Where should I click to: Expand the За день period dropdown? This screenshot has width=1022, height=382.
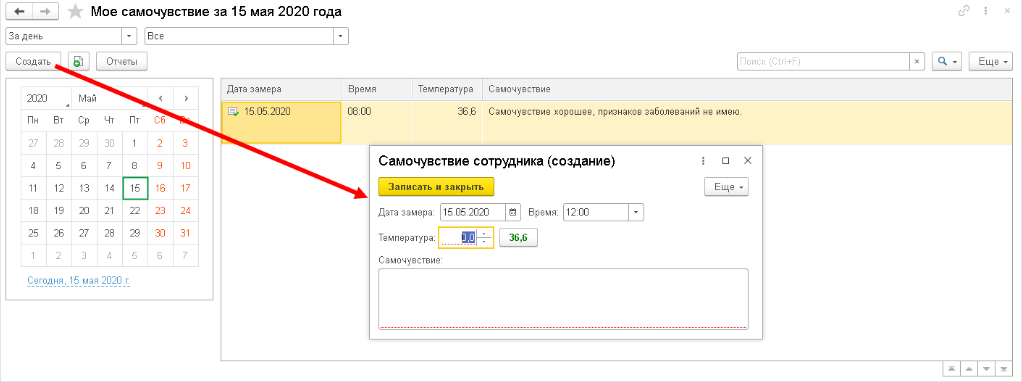(128, 37)
